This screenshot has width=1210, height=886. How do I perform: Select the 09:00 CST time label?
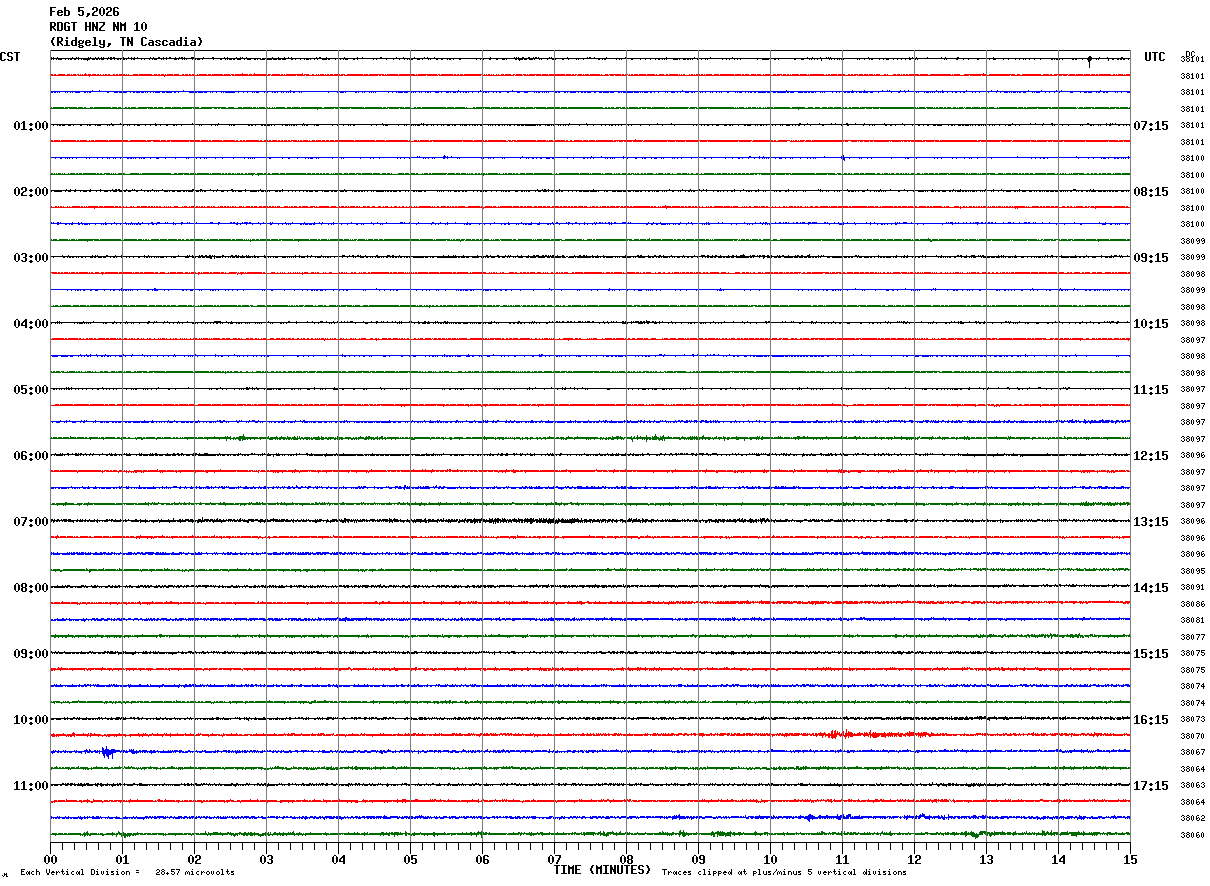point(31,654)
